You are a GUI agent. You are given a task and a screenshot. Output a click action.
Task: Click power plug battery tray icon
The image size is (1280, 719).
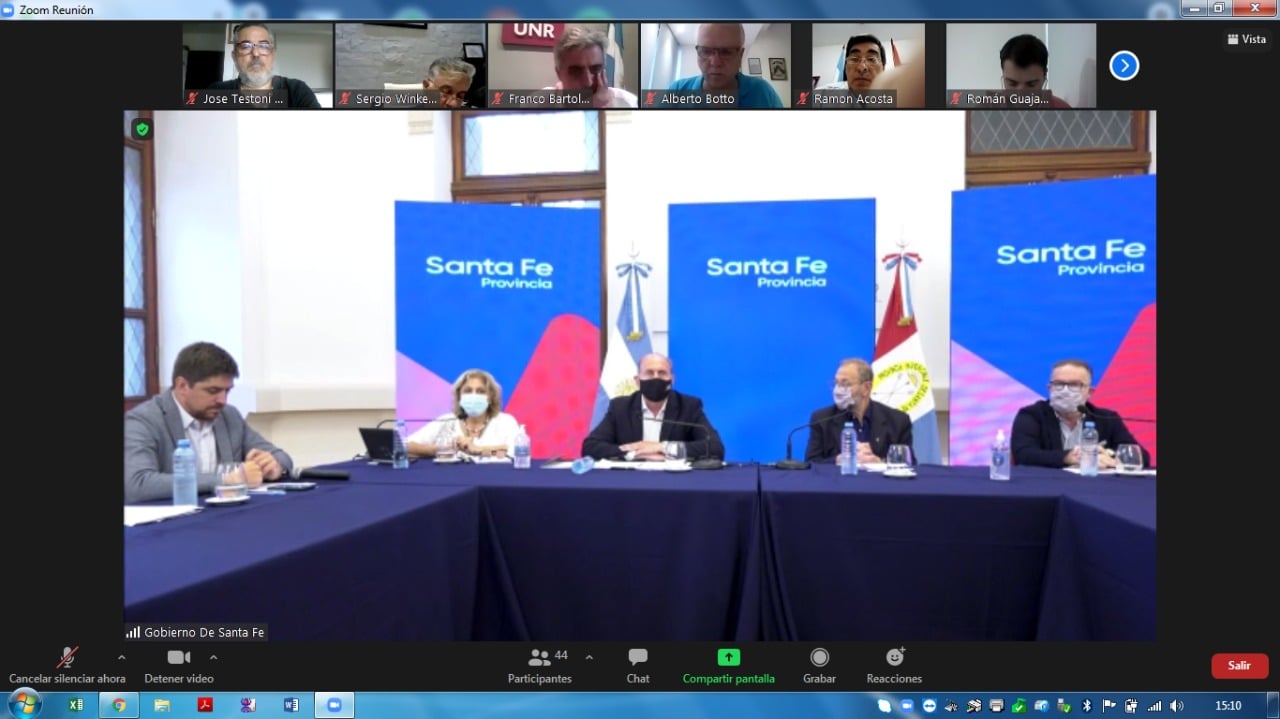pyautogui.click(x=1131, y=706)
